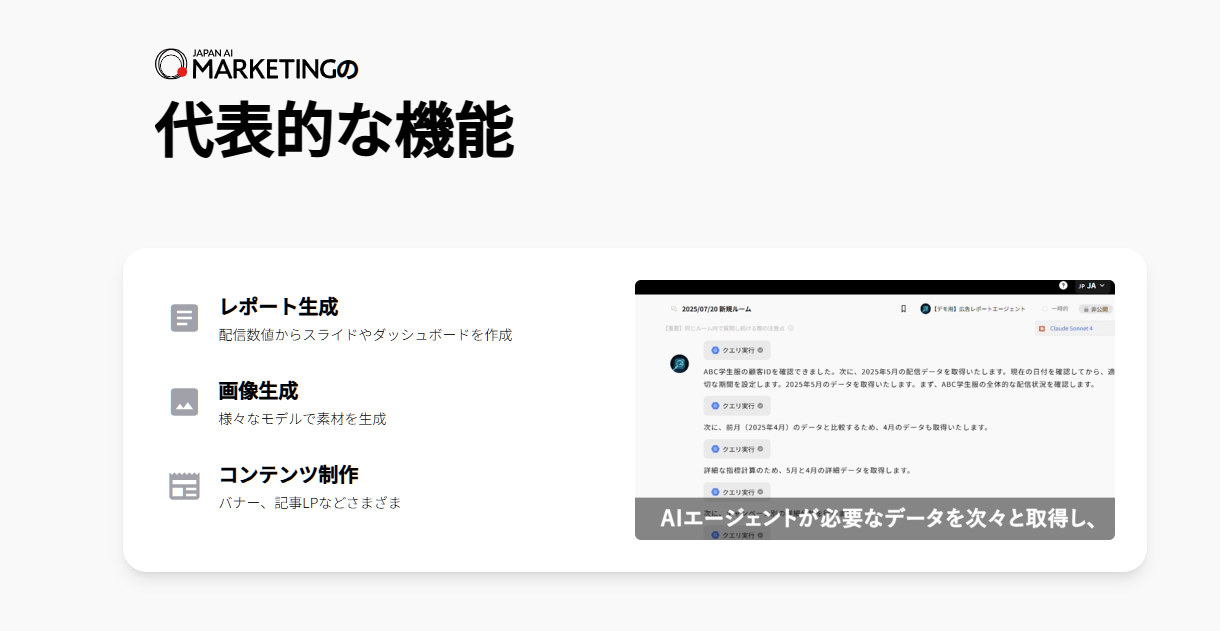
Task: Select the 一時的 option
Action: [x=1057, y=308]
